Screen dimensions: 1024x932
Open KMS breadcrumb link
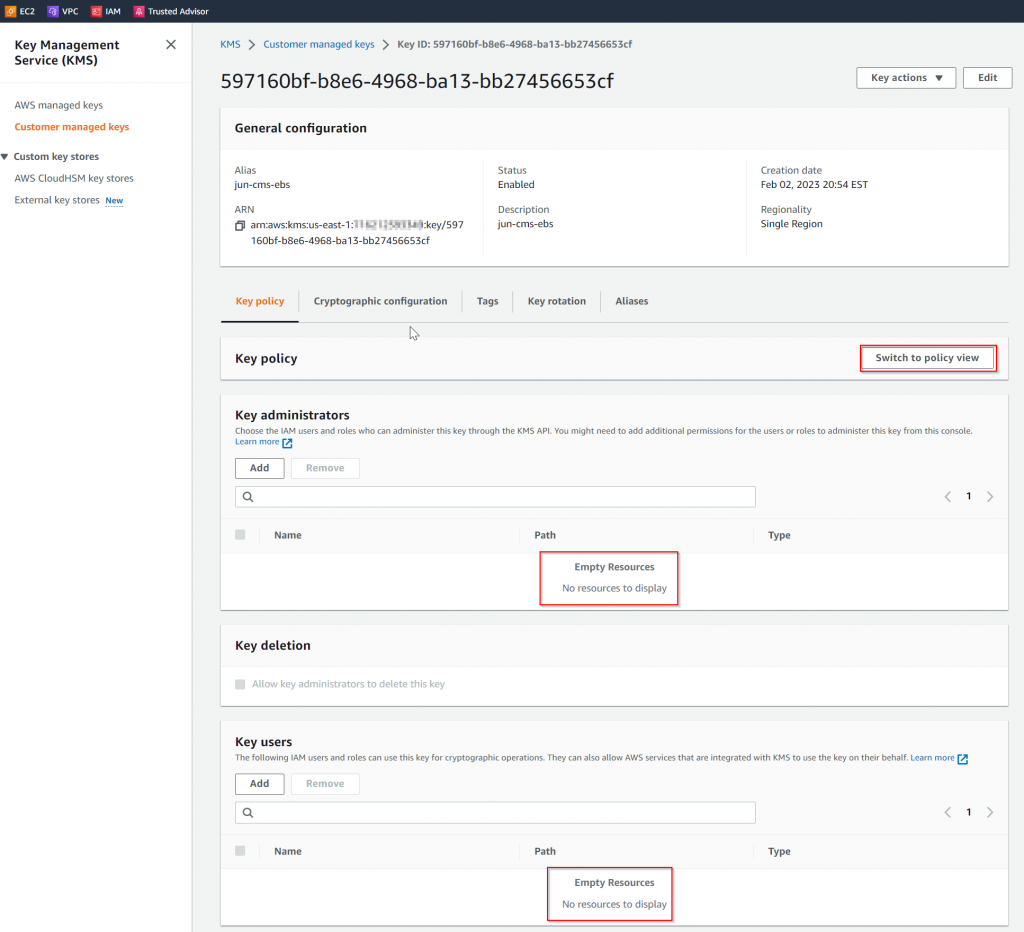click(230, 44)
